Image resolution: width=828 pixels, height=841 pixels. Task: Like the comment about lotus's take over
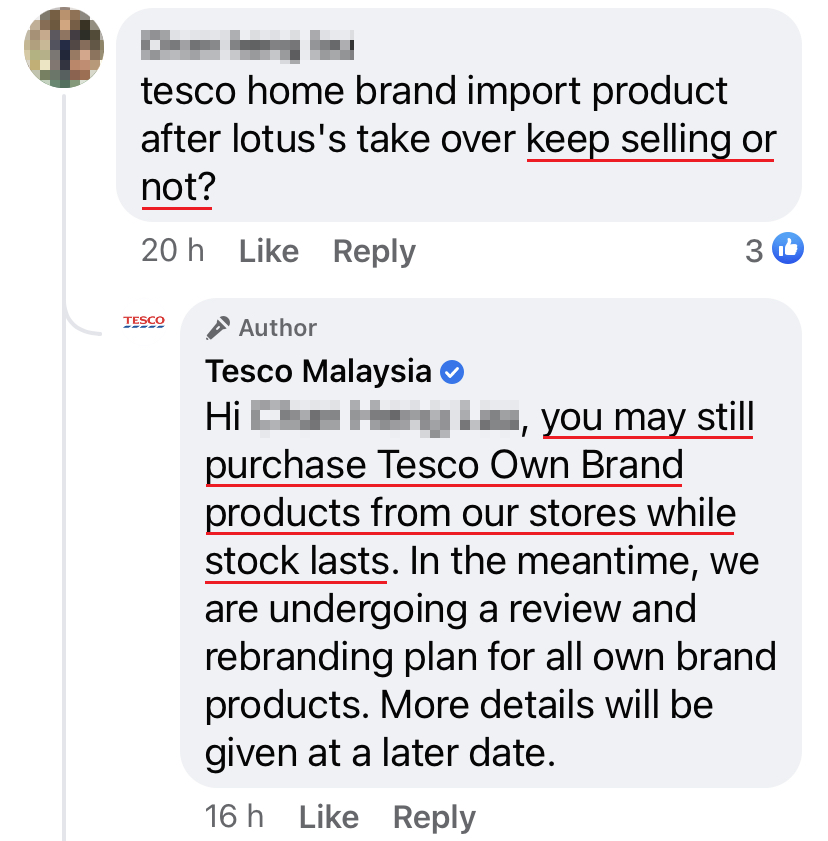268,251
